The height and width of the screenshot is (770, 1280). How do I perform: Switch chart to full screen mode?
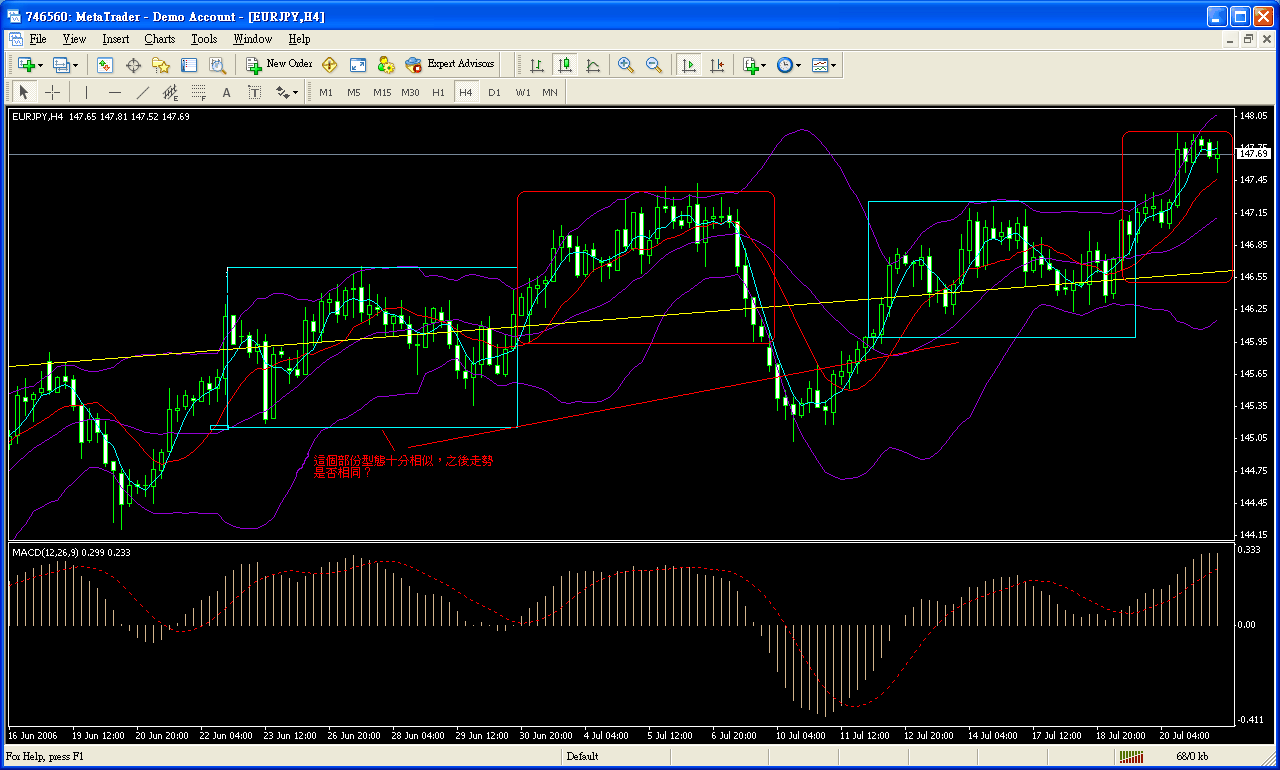(x=358, y=65)
